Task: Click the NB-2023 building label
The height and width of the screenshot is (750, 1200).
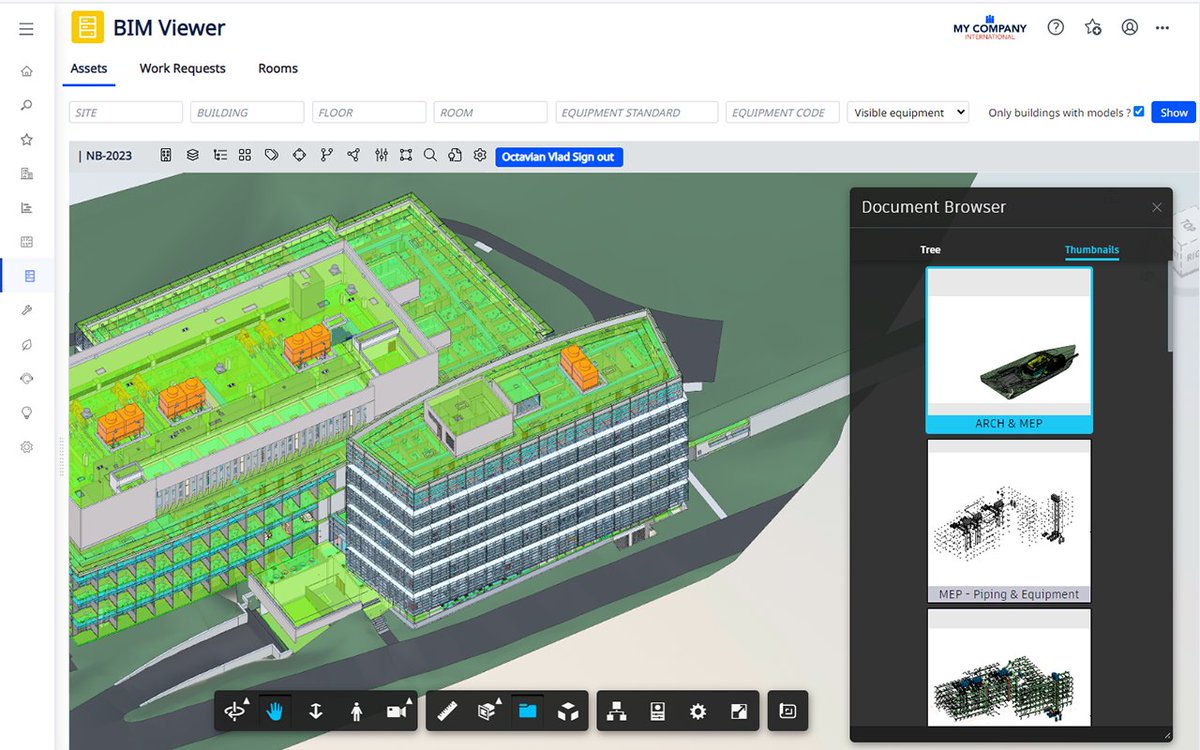Action: [x=110, y=156]
